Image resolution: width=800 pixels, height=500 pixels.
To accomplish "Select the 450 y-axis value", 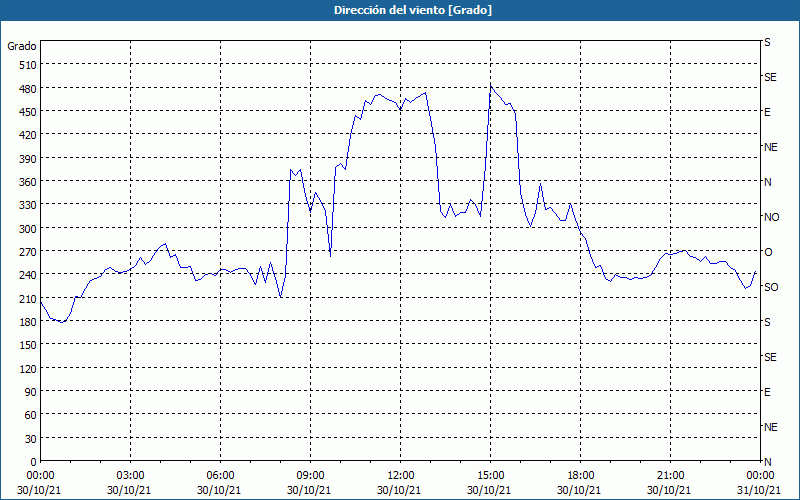I will (29, 112).
